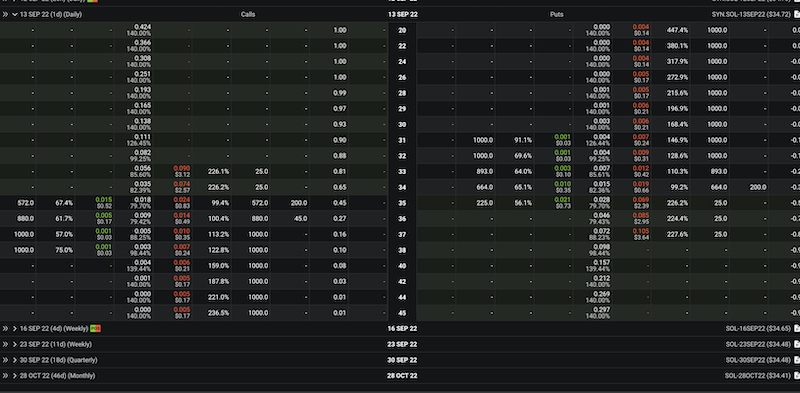Screen dimensions: 800x393
Task: Expand the 30 SEP 22 quarterly expiry
Action: point(15,360)
